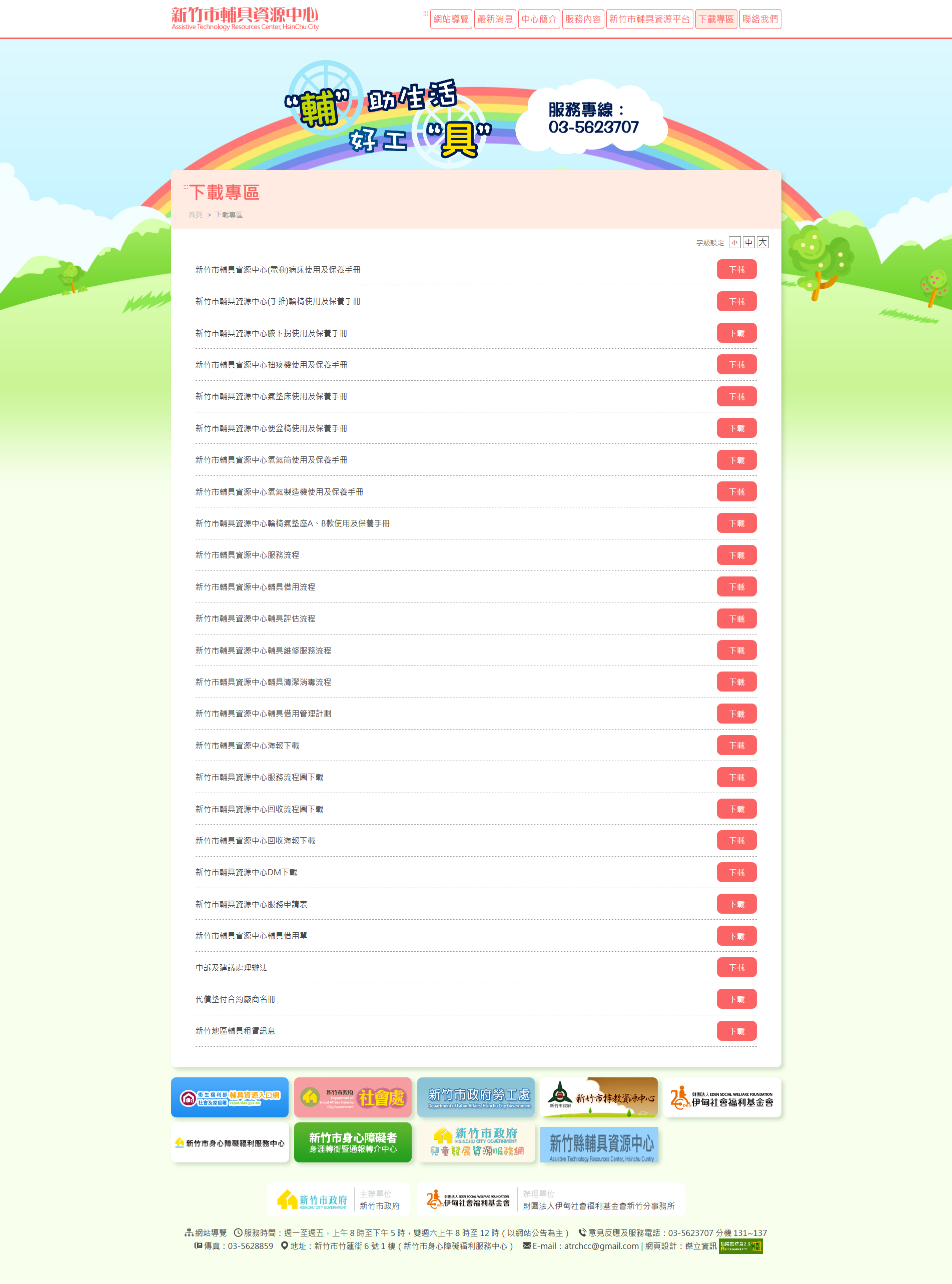Viewport: 952px width, 1284px height.
Task: Switch to the 聯絡我們 tab
Action: coord(760,19)
